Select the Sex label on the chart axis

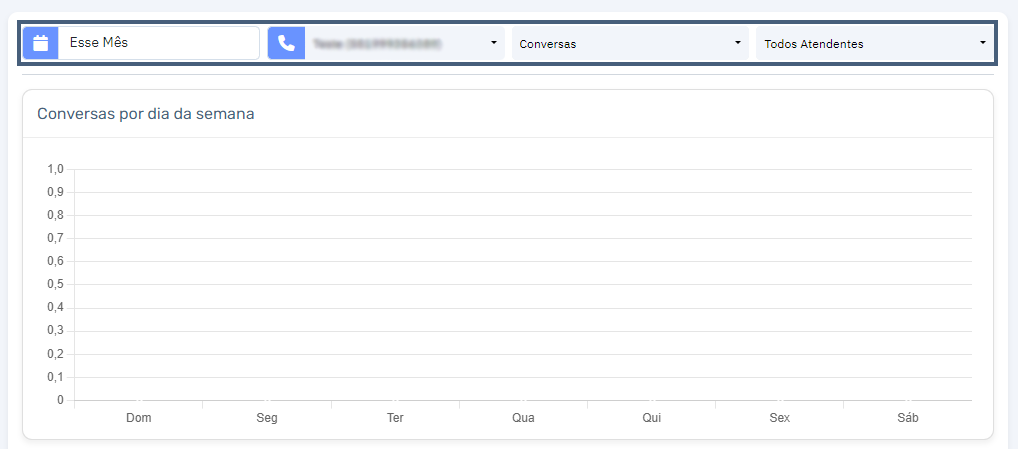tap(780, 418)
